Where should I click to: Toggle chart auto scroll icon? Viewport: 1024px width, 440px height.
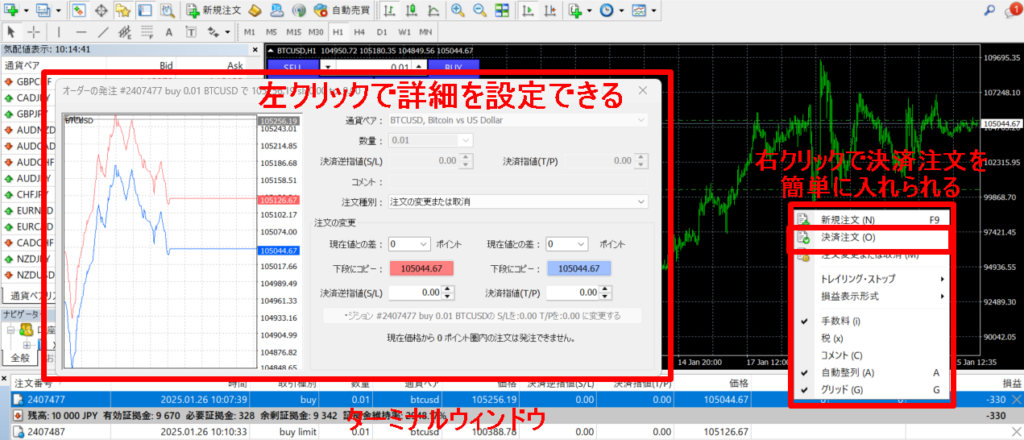(530, 10)
